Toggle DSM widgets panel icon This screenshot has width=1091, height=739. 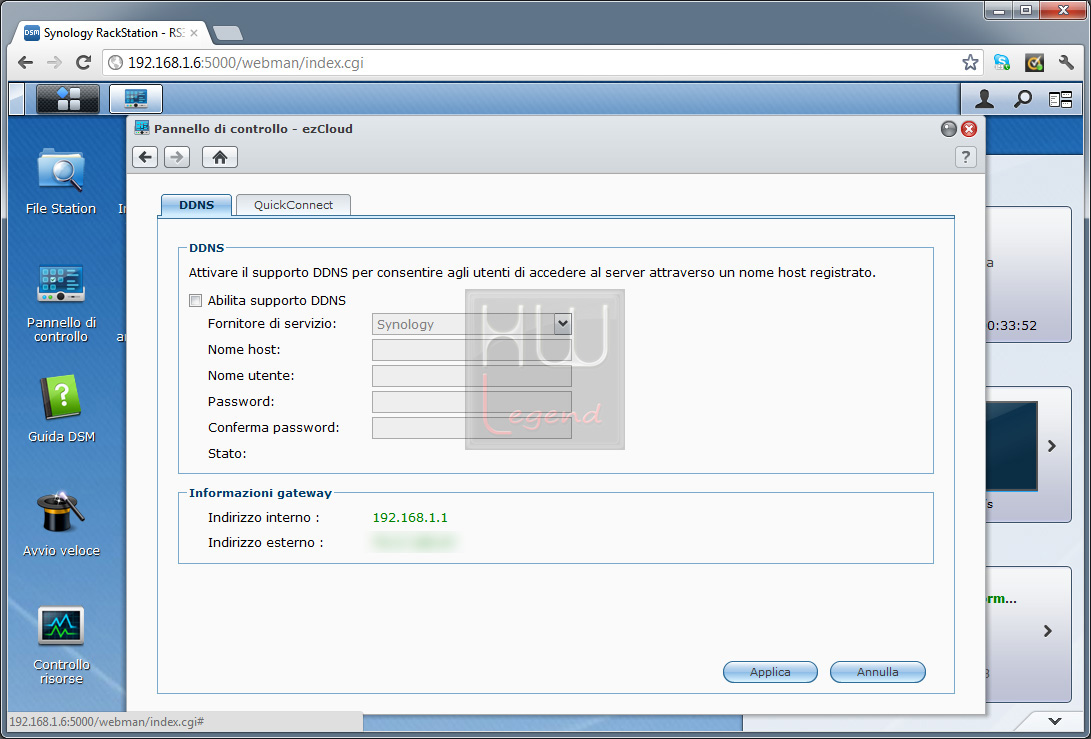click(1060, 100)
